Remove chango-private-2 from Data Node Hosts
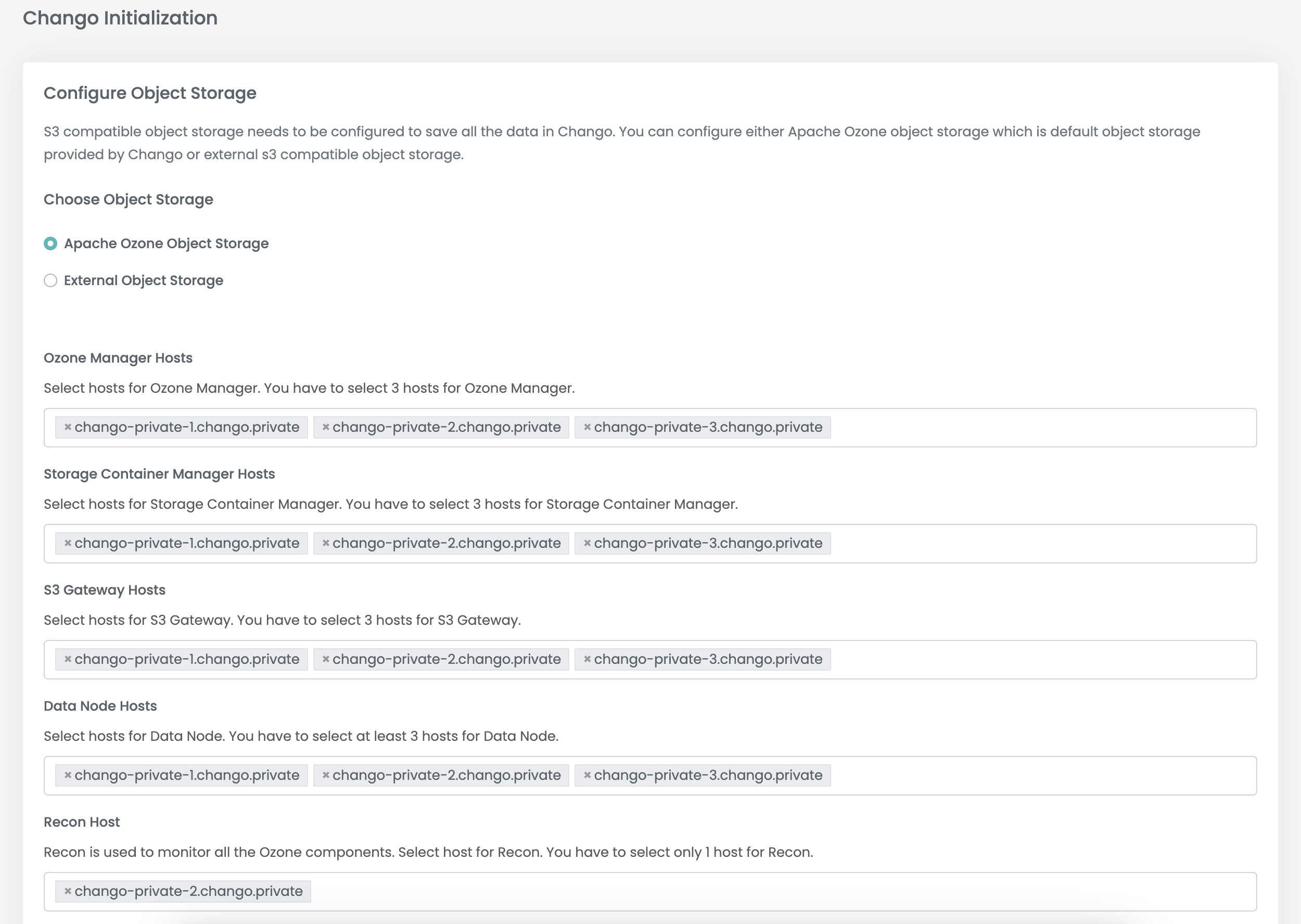1301x924 pixels. (326, 776)
